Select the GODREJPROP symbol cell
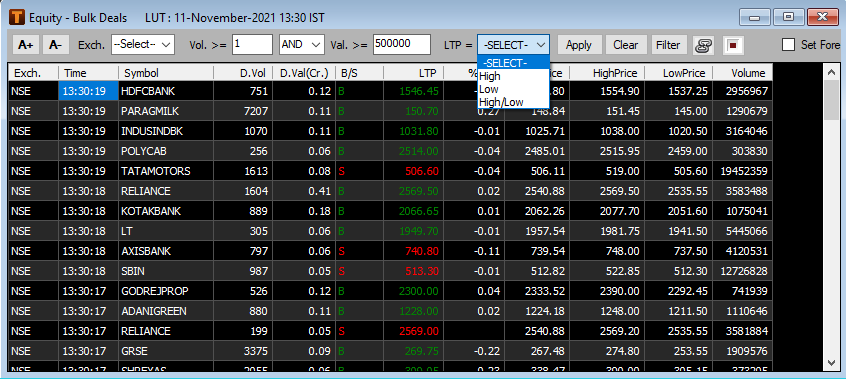846x379 pixels. [x=166, y=291]
